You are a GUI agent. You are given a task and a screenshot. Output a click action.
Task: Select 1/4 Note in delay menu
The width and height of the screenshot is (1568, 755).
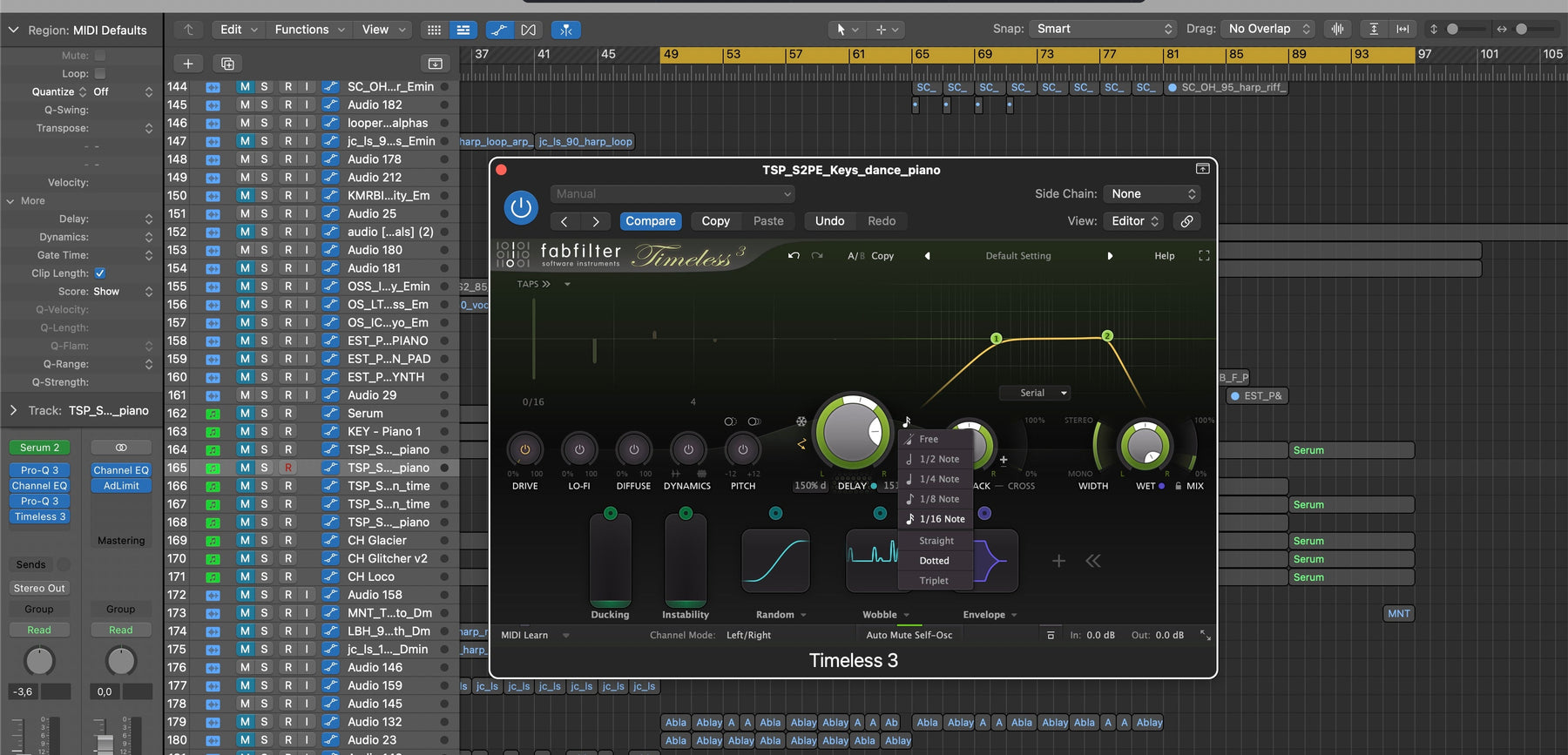click(936, 479)
